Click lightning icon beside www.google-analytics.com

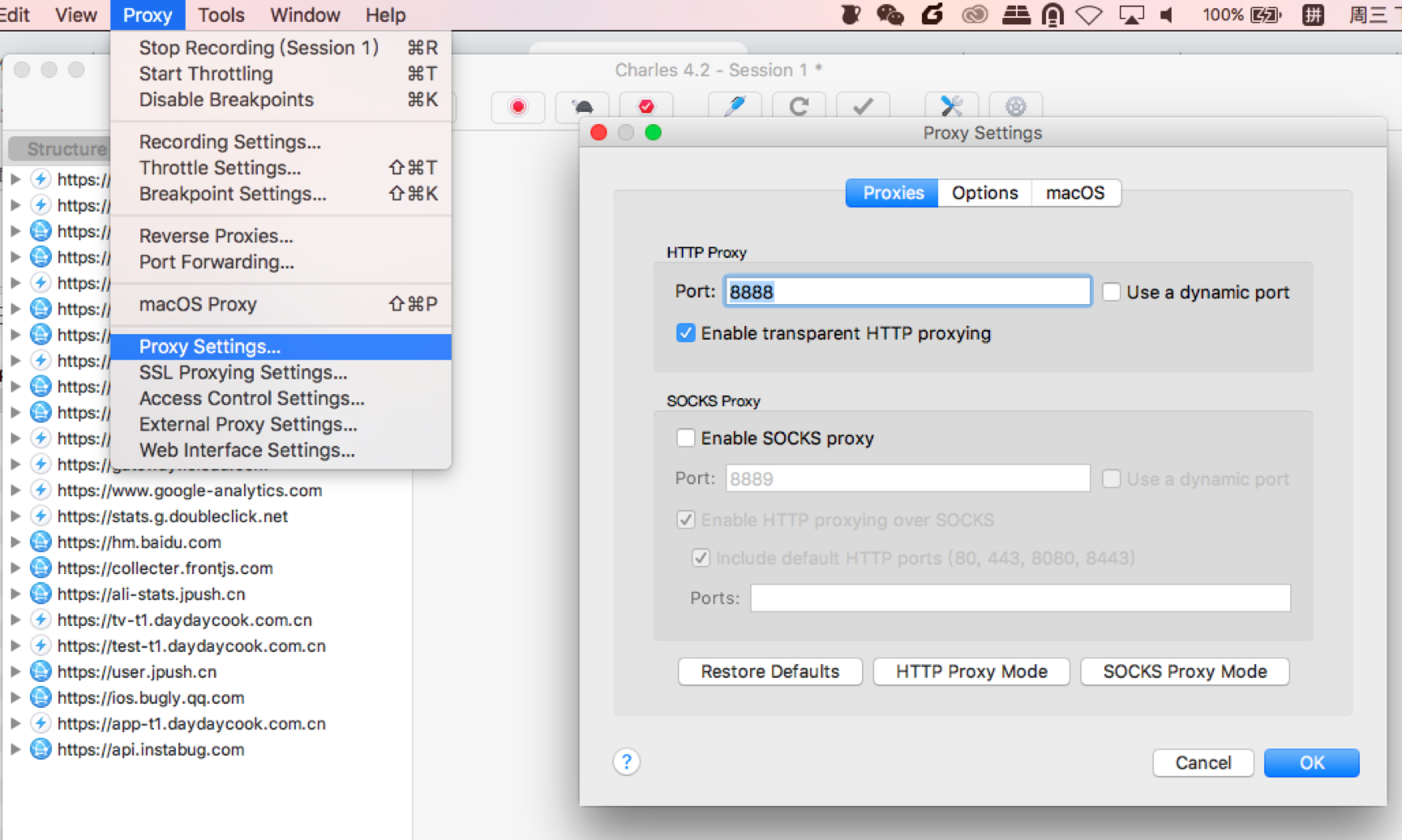(41, 490)
